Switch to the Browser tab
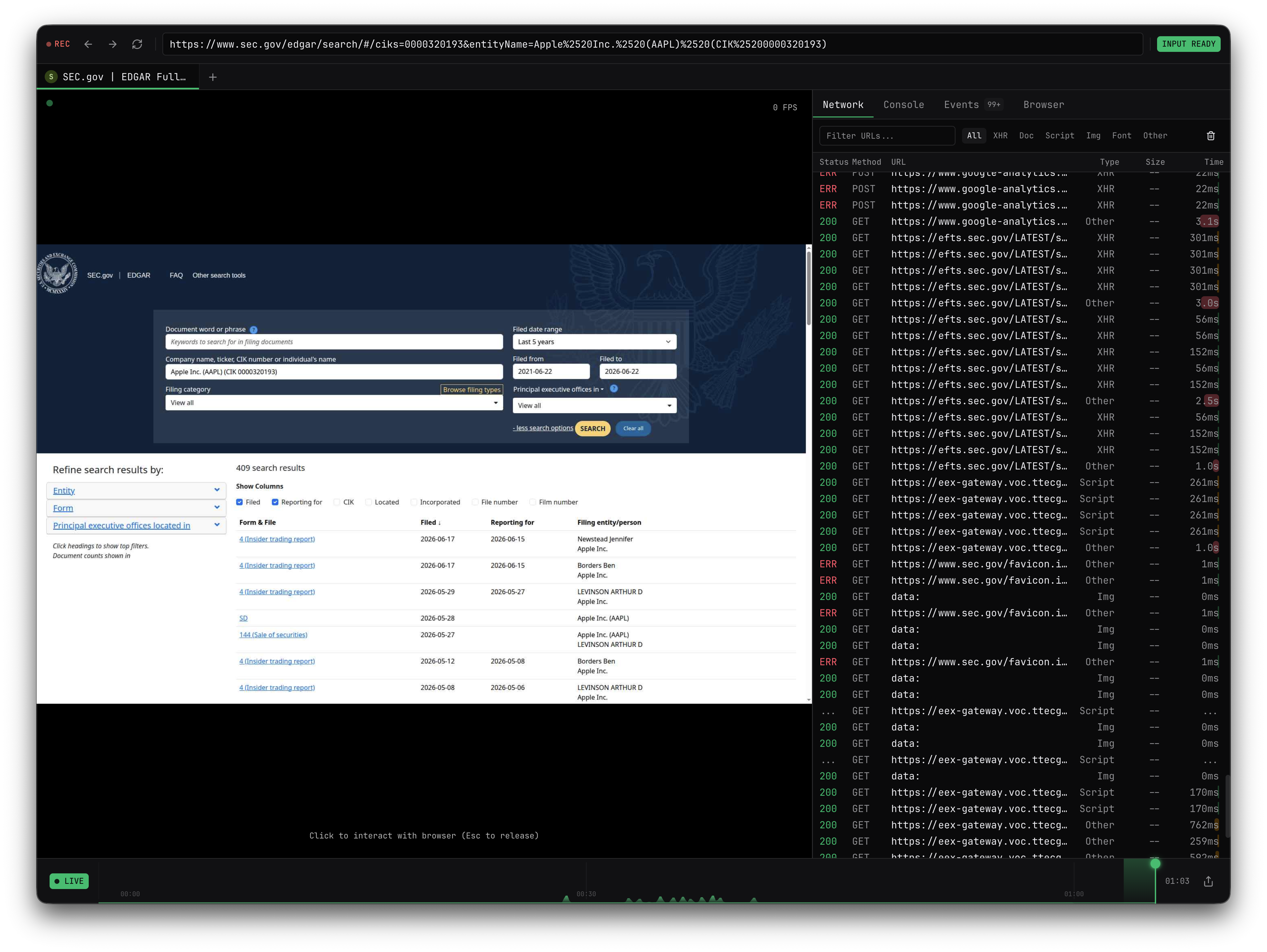Screen dimensions: 1267x952 click(x=1043, y=105)
